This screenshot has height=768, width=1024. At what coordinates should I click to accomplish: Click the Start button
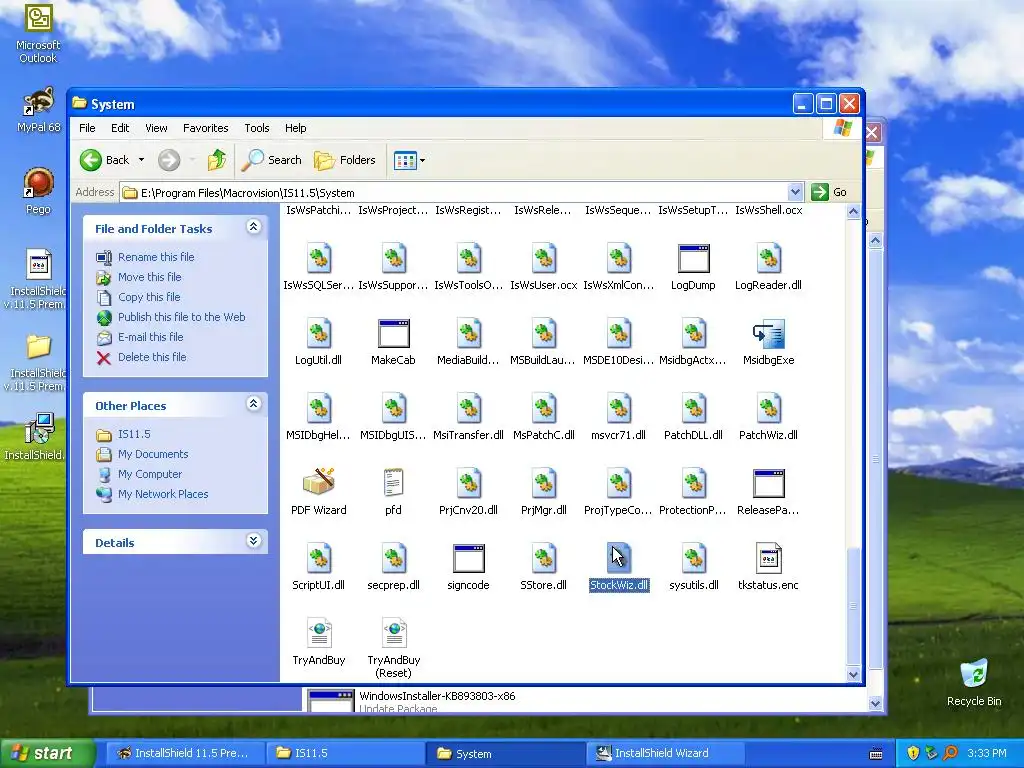point(47,753)
